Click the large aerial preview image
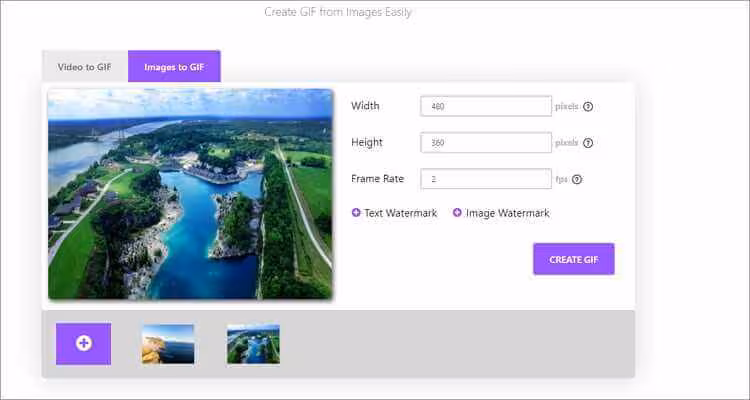750x400 pixels. click(x=190, y=194)
